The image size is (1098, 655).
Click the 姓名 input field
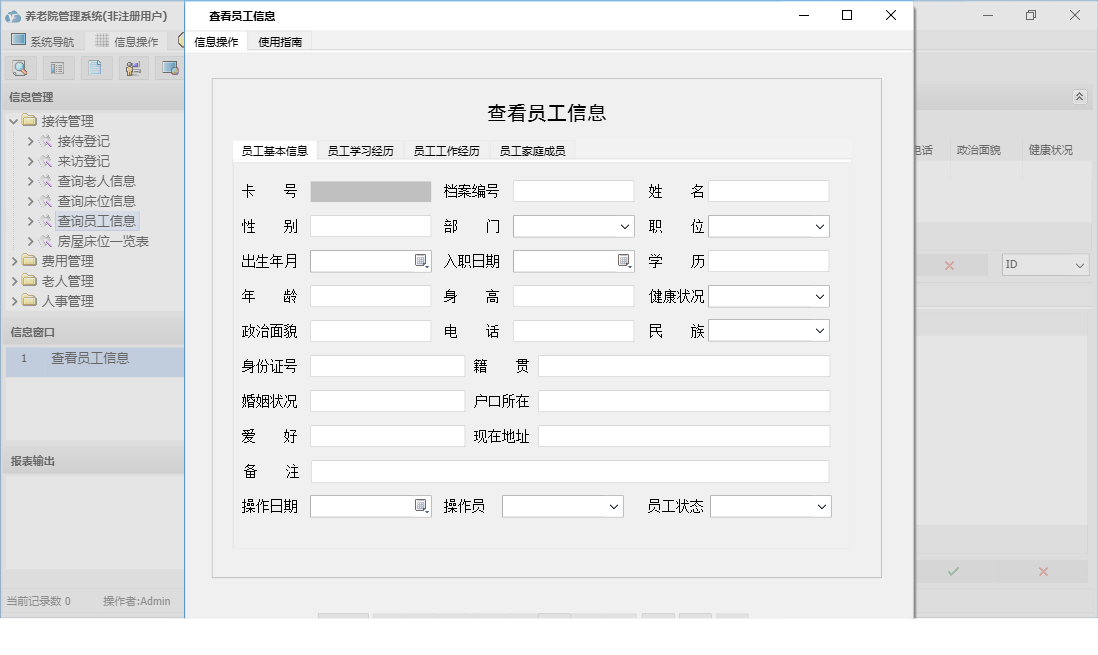[769, 191]
